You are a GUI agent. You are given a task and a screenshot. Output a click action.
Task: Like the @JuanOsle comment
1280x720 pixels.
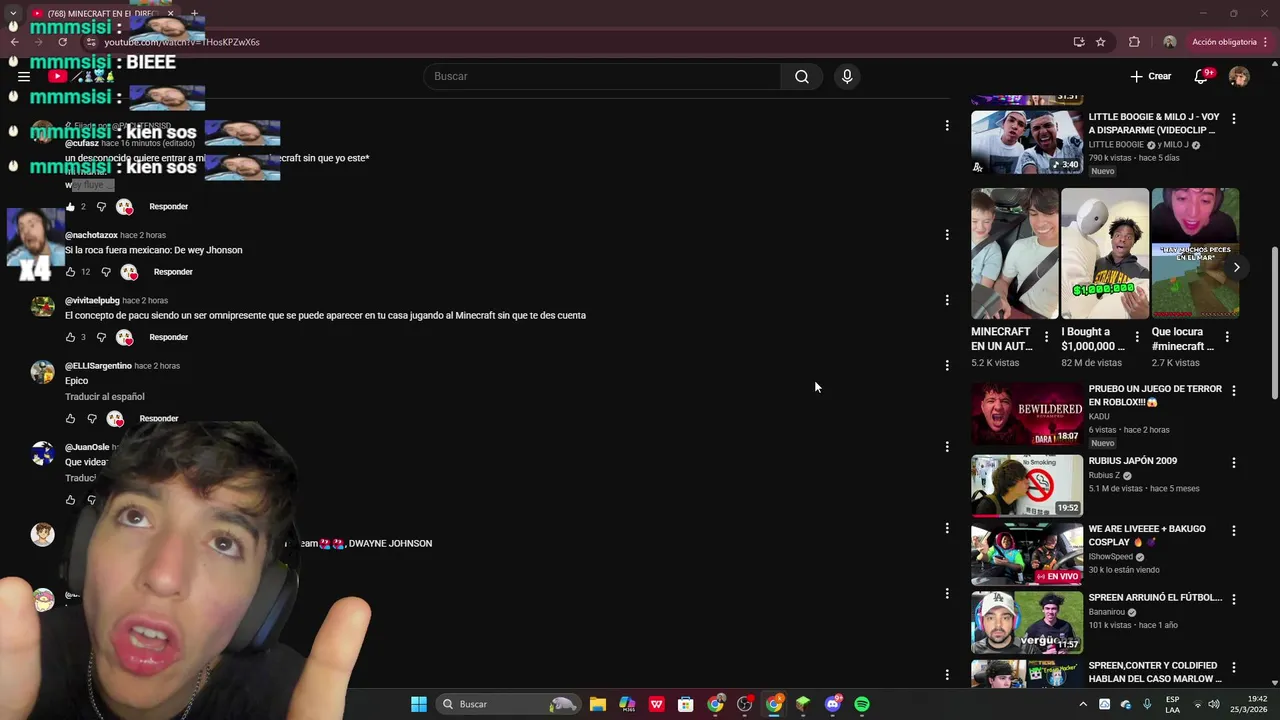tap(70, 500)
